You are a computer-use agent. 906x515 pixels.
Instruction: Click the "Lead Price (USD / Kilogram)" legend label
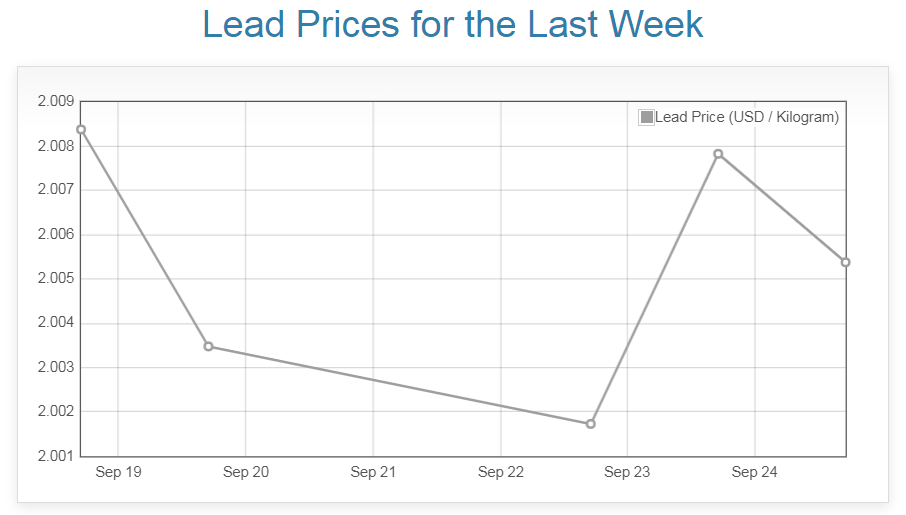point(746,118)
